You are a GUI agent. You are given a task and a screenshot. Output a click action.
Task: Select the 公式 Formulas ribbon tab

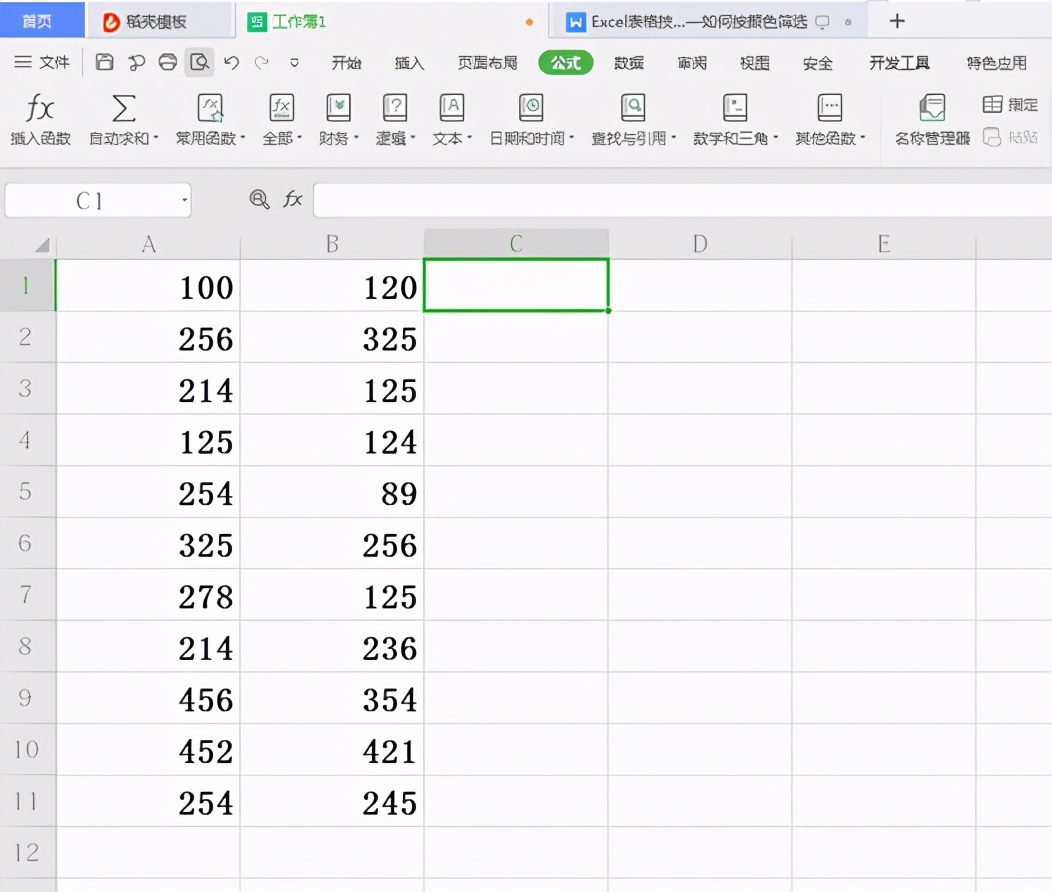[x=566, y=63]
